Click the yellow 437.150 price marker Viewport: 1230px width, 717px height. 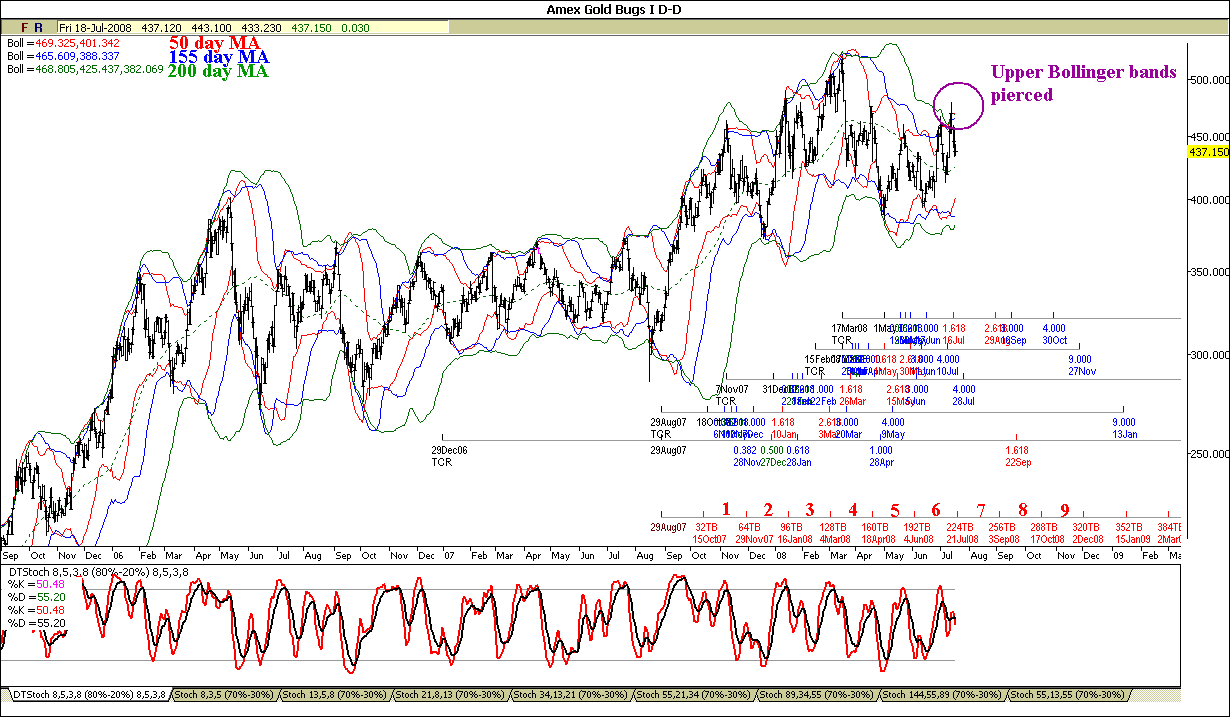coord(1208,152)
